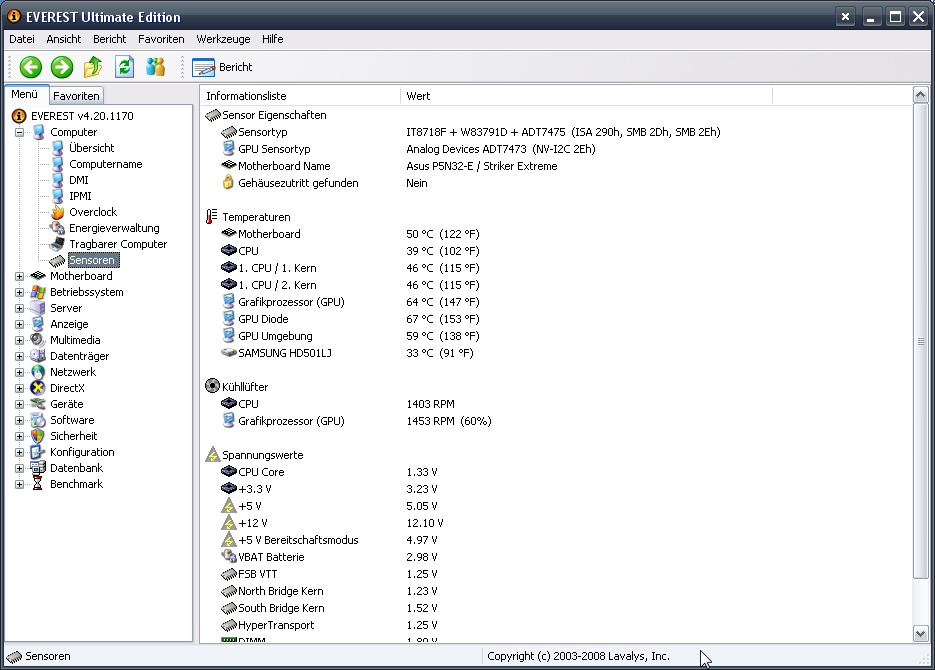Collapse the Computer tree node
The width and height of the screenshot is (935, 670).
coord(20,132)
